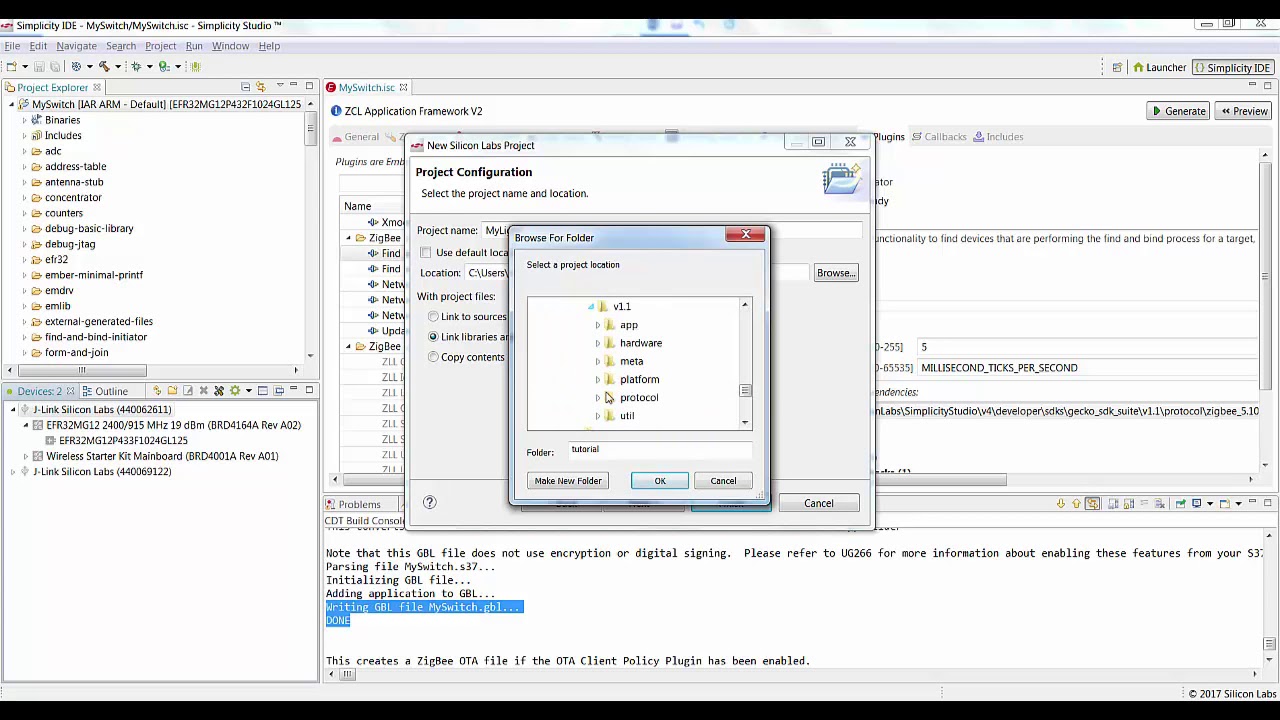Select Link to sources radio button
The height and width of the screenshot is (720, 1280).
pos(433,317)
